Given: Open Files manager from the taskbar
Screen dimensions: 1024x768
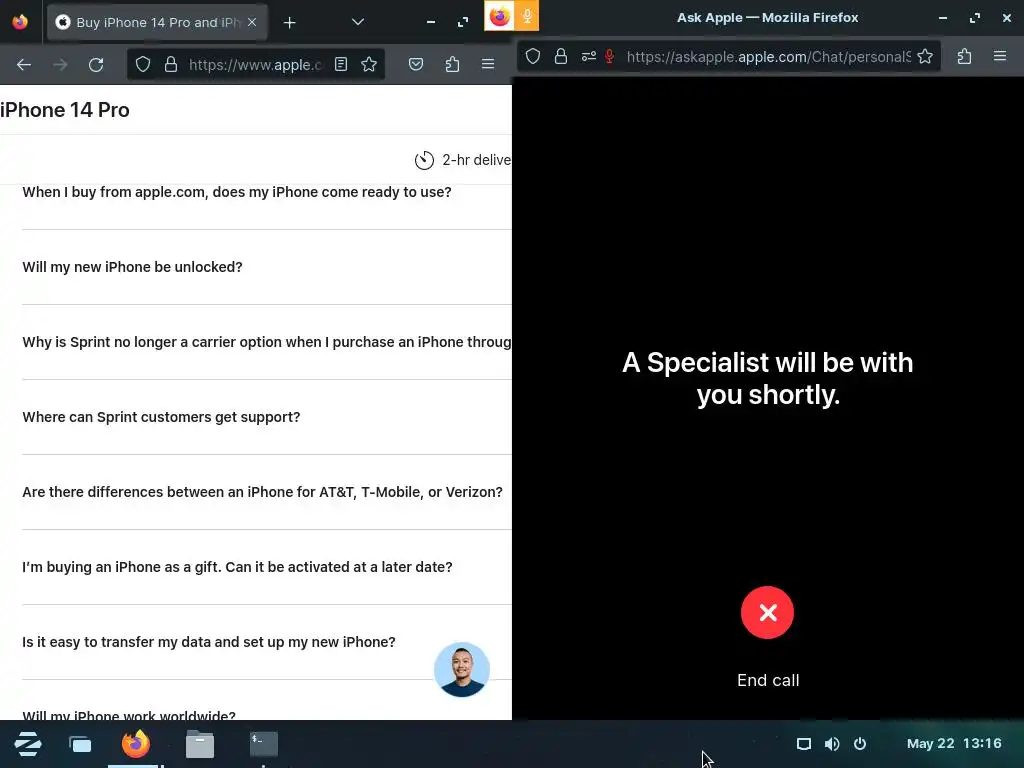Looking at the screenshot, I should [200, 744].
